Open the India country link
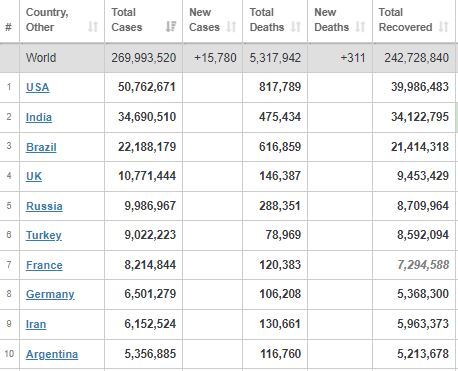The width and height of the screenshot is (458, 371). coord(39,117)
